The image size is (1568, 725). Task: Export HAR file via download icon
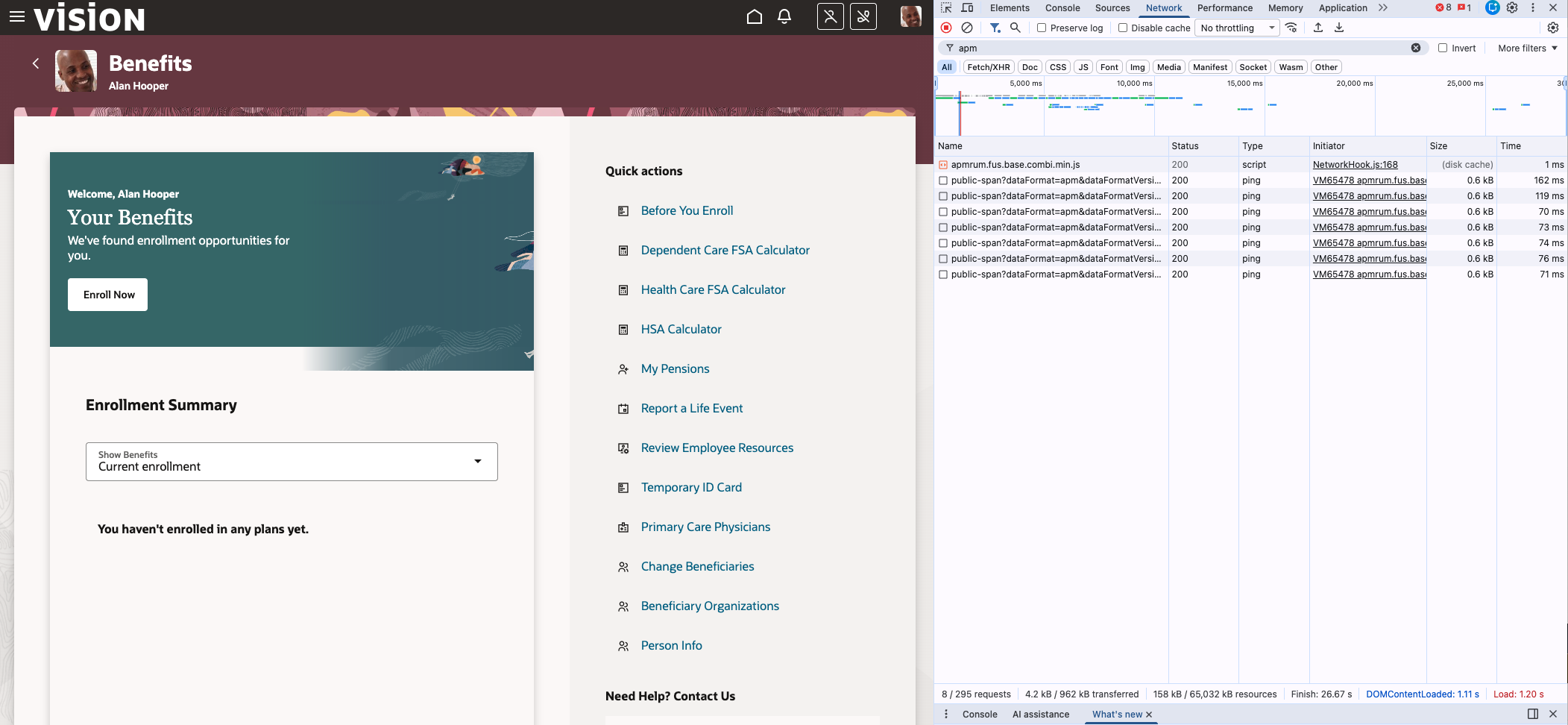pos(1339,28)
